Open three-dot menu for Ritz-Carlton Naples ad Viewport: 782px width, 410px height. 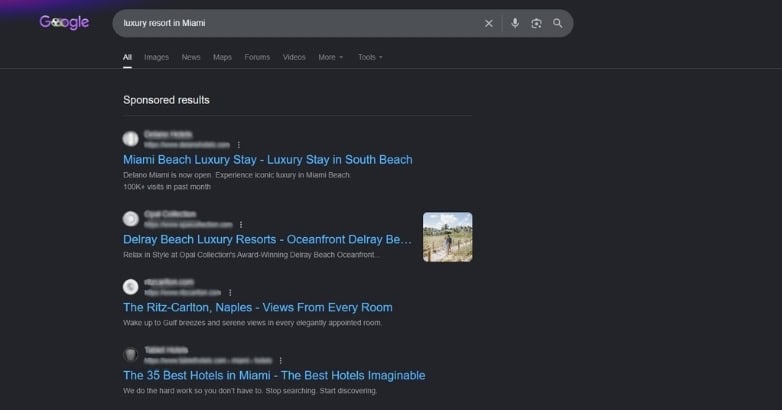[230, 292]
